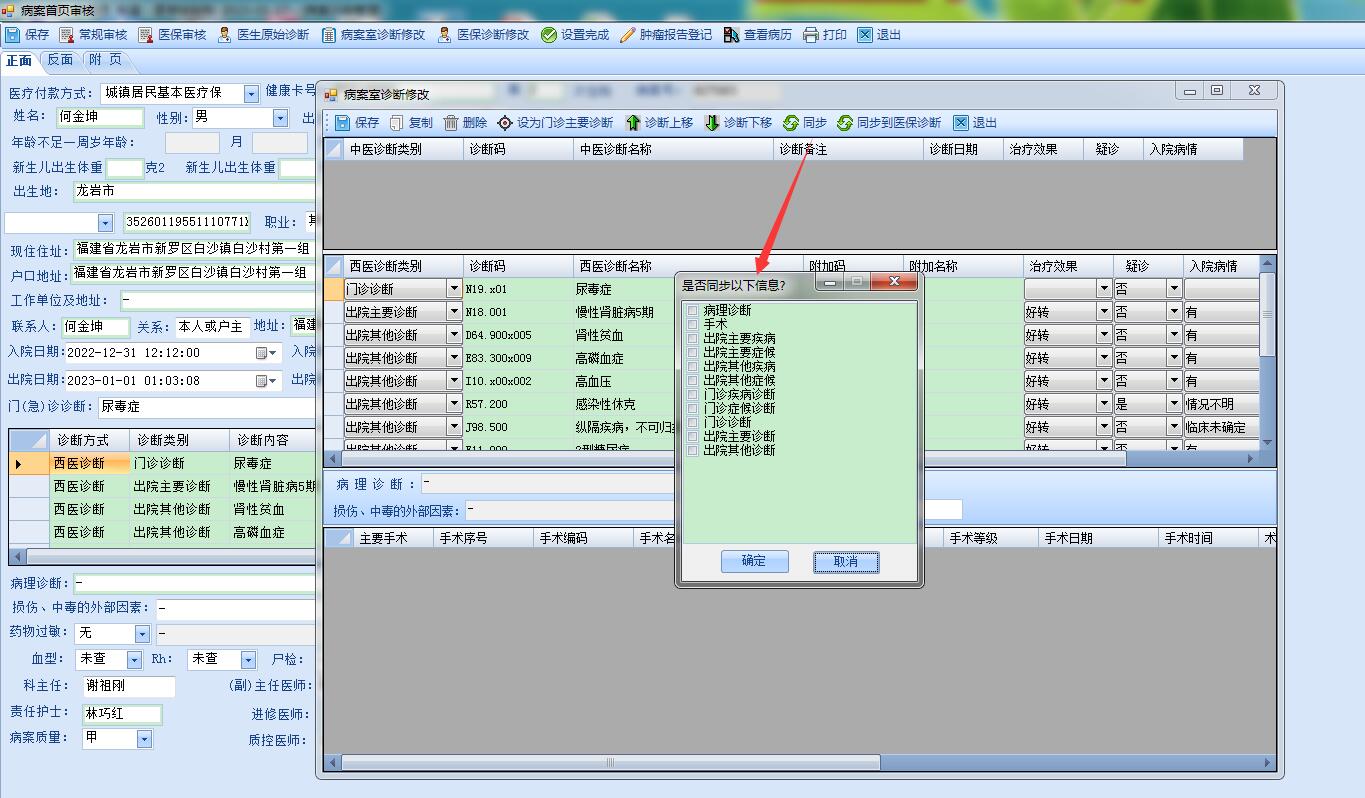Image resolution: width=1365 pixels, height=798 pixels.
Task: Click horizontal scrollbar at bottom of 病案室诊断修改 window
Action: click(610, 763)
